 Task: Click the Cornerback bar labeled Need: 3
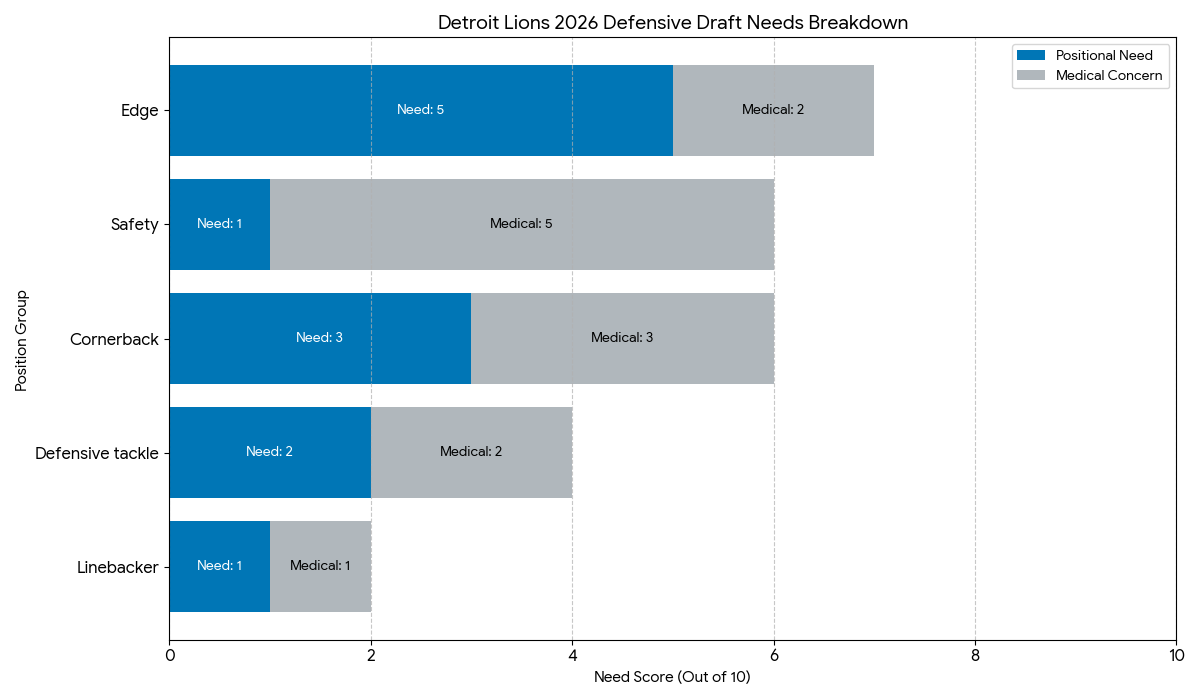pos(320,337)
